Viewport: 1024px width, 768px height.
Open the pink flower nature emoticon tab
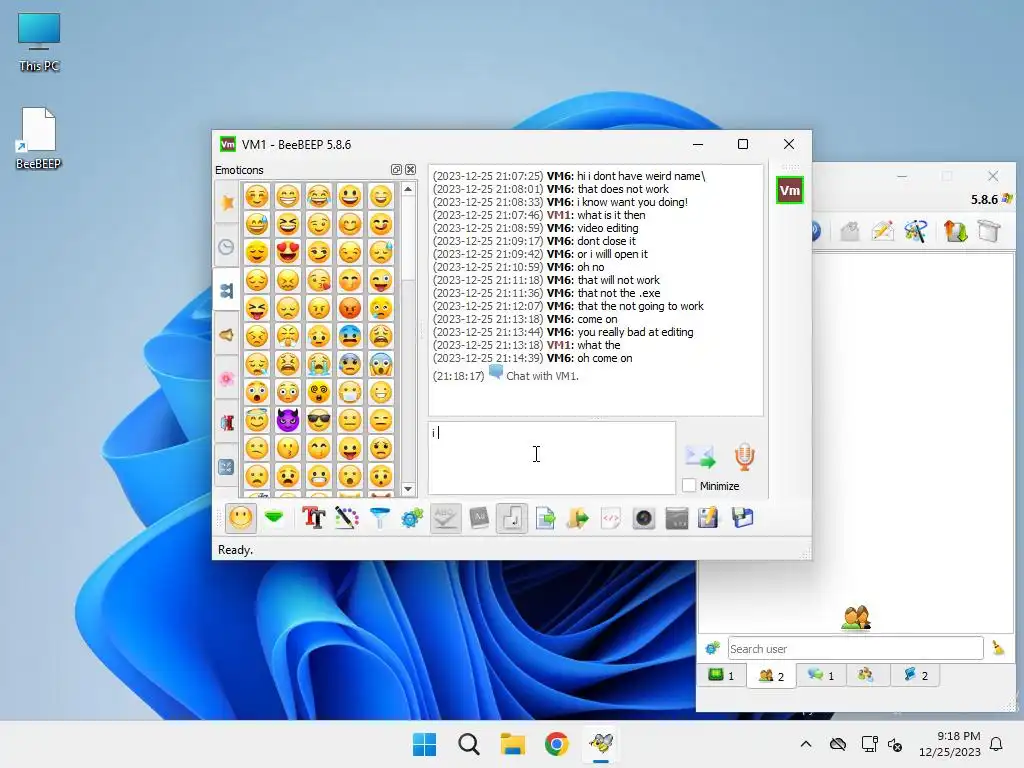point(227,379)
